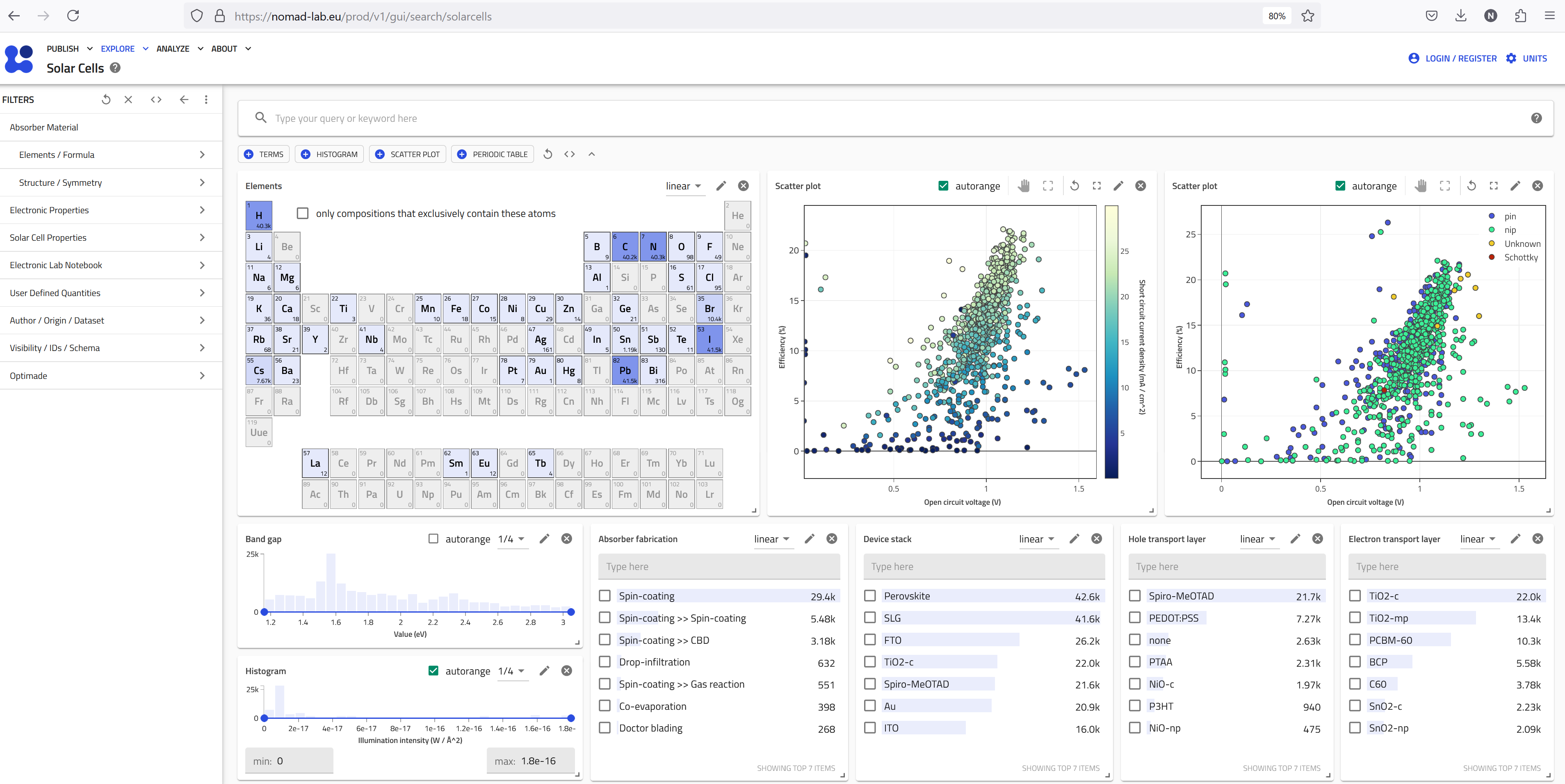Viewport: 1565px width, 784px height.
Task: Collapse the dashboard with the up chevron
Action: point(591,154)
